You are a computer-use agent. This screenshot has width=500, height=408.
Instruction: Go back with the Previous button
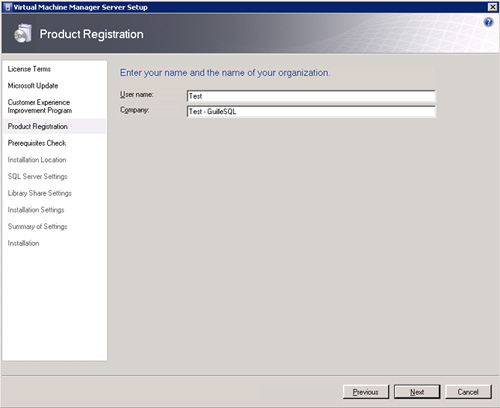click(366, 392)
